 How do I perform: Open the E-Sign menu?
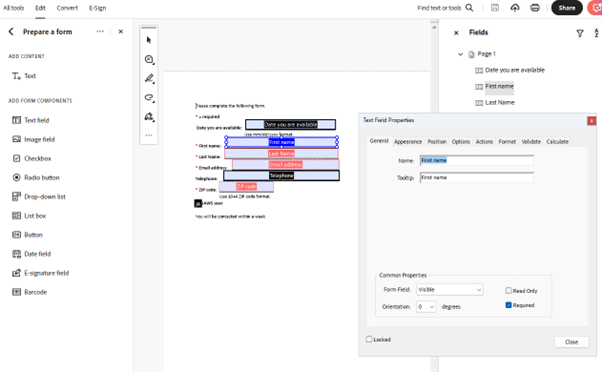(x=98, y=8)
